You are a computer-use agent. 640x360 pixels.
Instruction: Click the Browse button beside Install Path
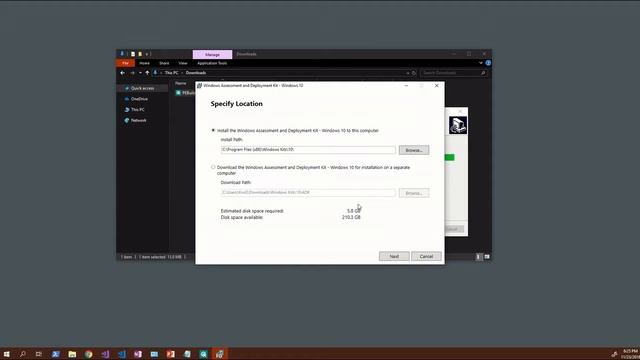[x=414, y=150]
